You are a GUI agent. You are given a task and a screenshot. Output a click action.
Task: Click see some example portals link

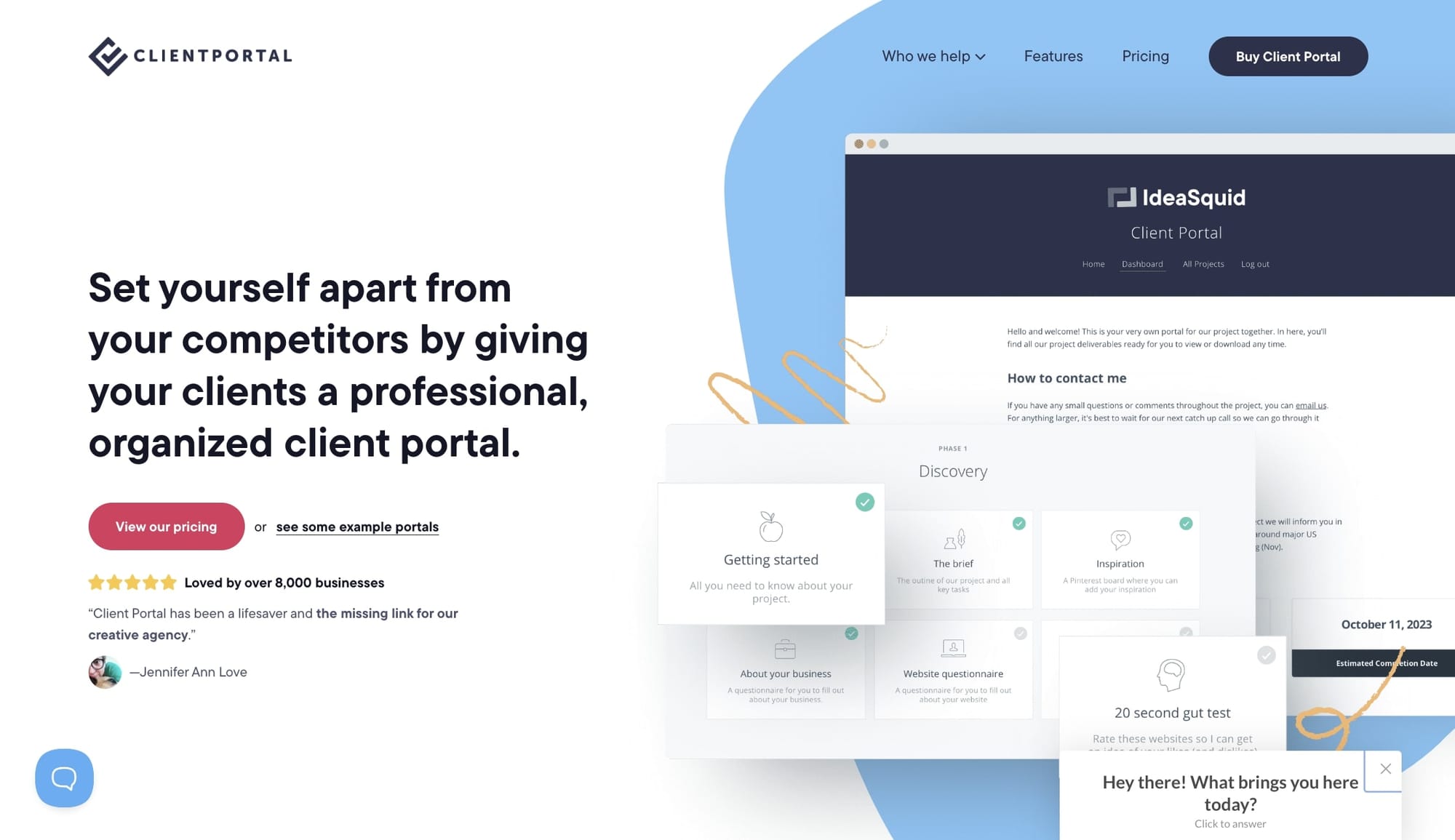tap(357, 526)
